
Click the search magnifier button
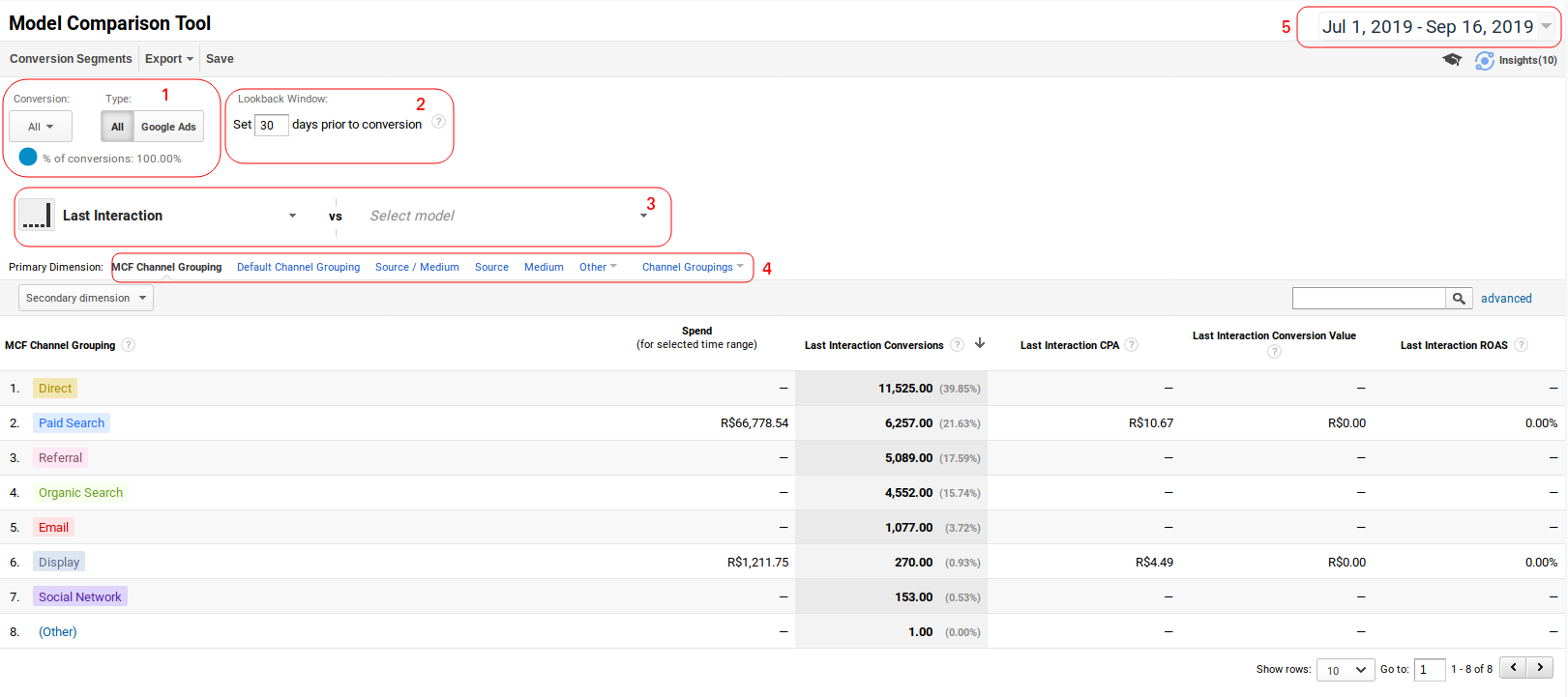(1460, 299)
